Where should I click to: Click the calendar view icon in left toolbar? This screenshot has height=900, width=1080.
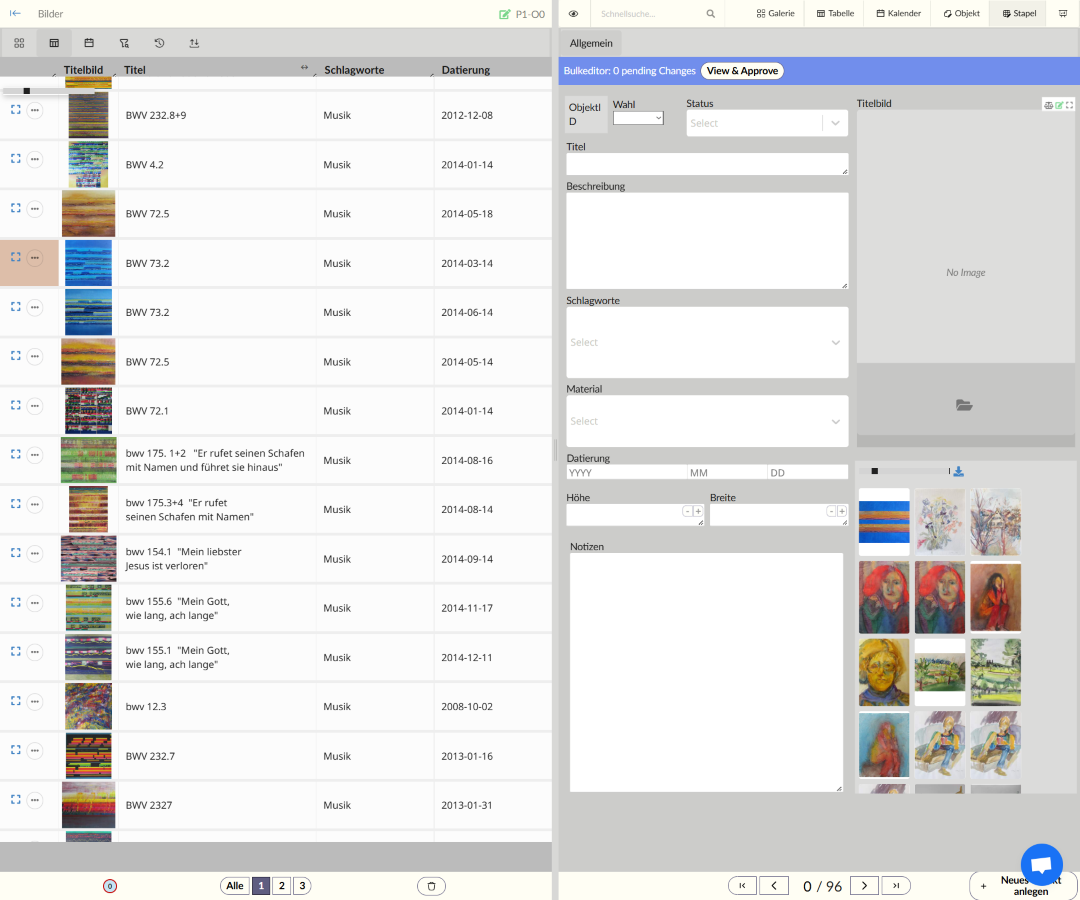point(89,43)
